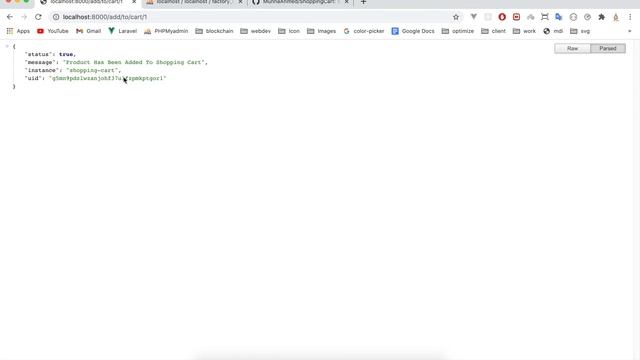Expand the blockchain bookmarks folder

214,31
